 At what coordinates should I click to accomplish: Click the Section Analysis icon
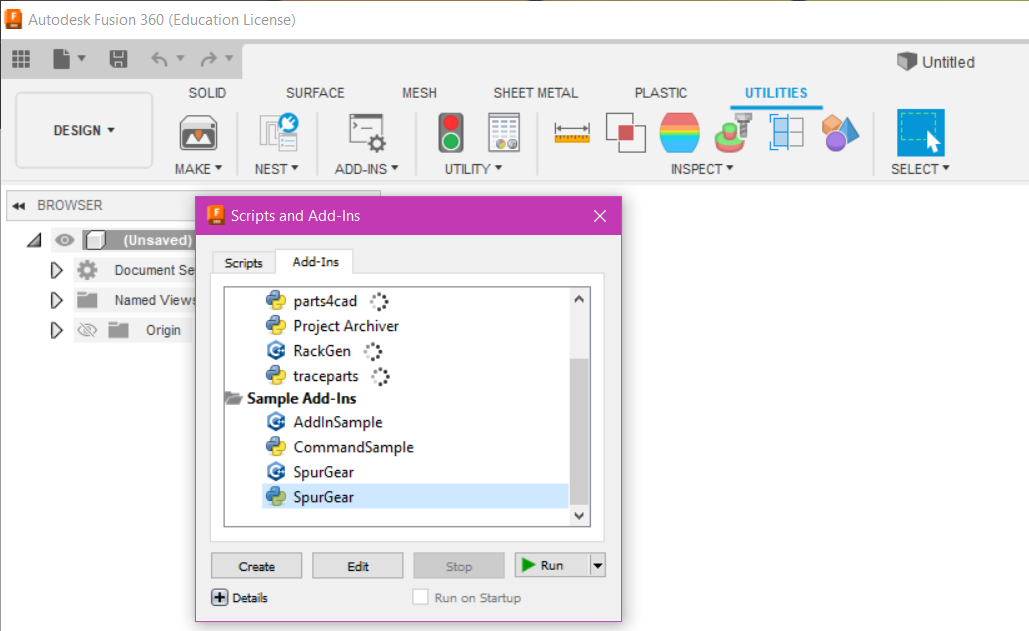tap(787, 132)
